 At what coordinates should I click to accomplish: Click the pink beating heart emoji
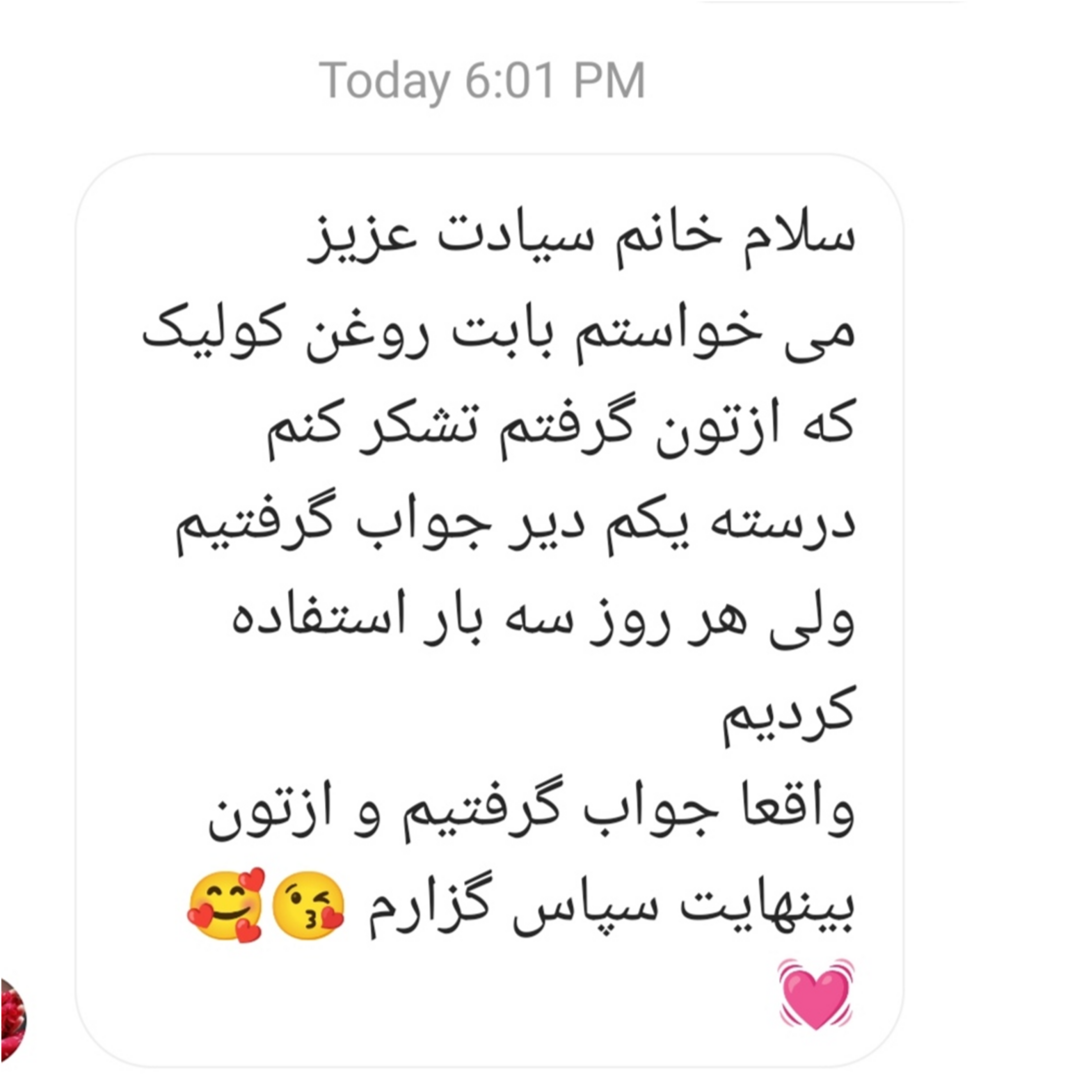click(816, 994)
